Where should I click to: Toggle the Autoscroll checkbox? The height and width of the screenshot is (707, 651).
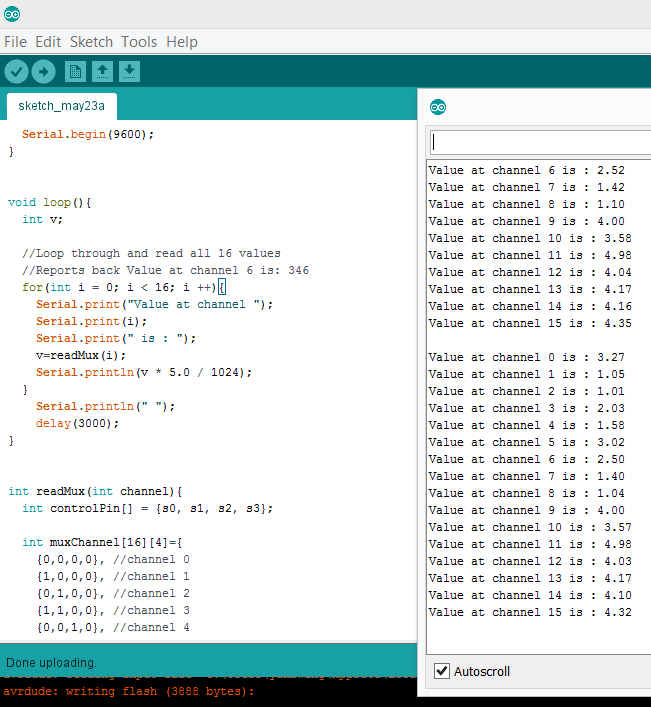(442, 671)
